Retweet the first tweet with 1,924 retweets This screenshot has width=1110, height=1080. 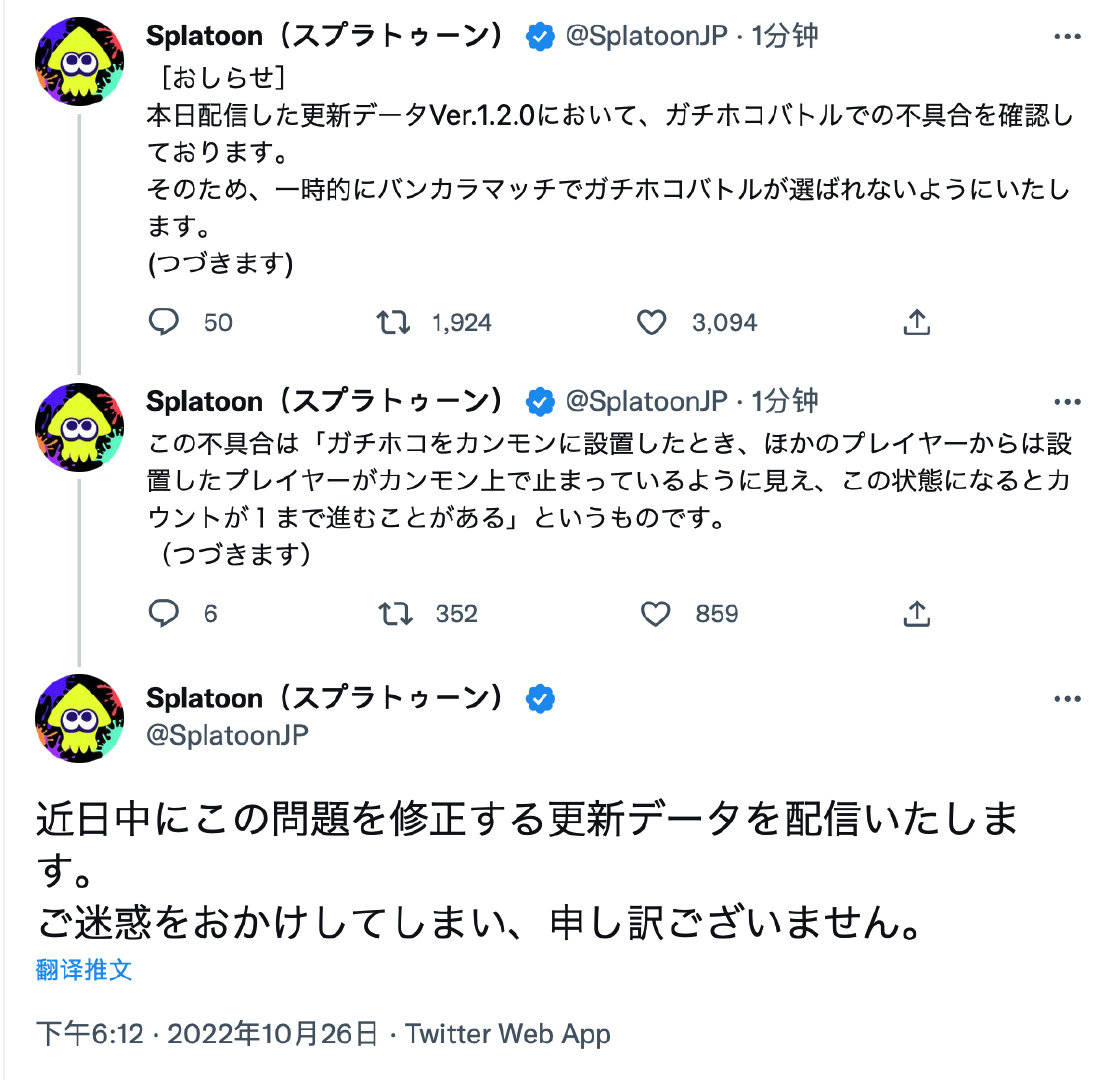point(393,322)
